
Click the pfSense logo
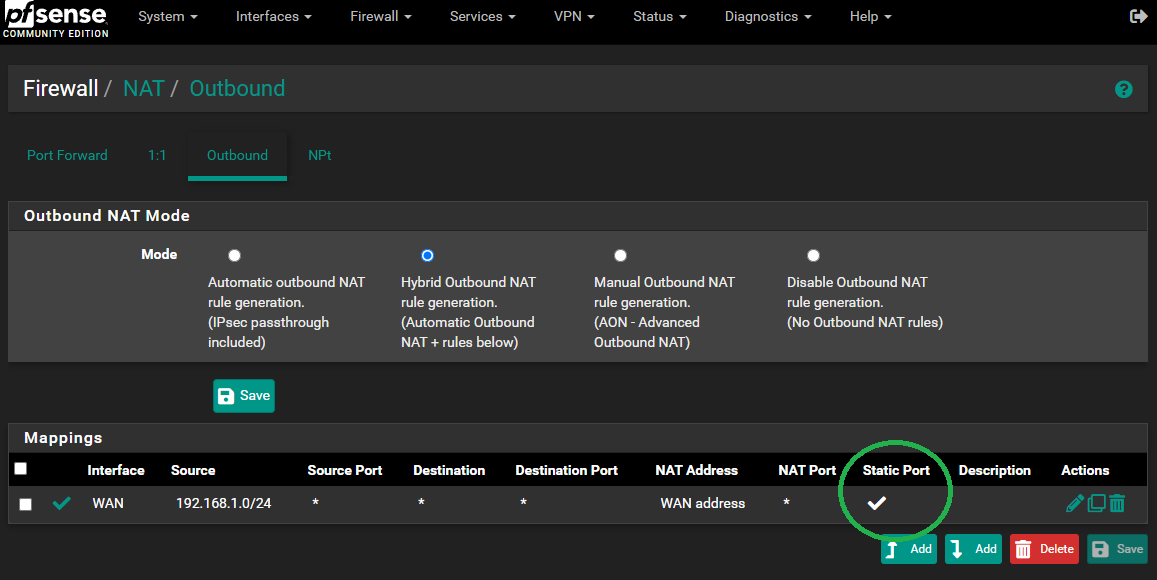tap(55, 20)
